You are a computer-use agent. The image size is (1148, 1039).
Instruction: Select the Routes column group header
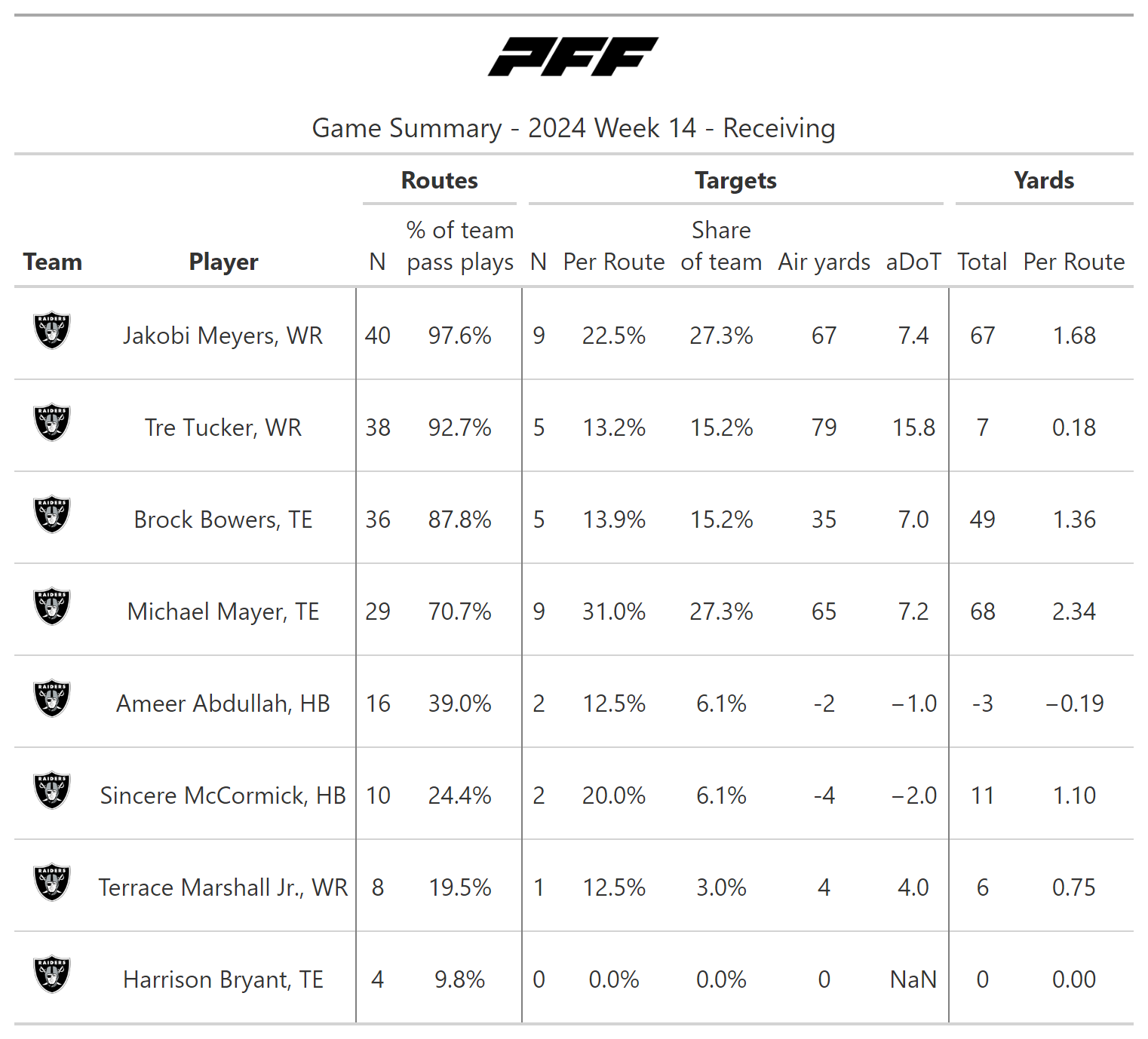click(439, 181)
